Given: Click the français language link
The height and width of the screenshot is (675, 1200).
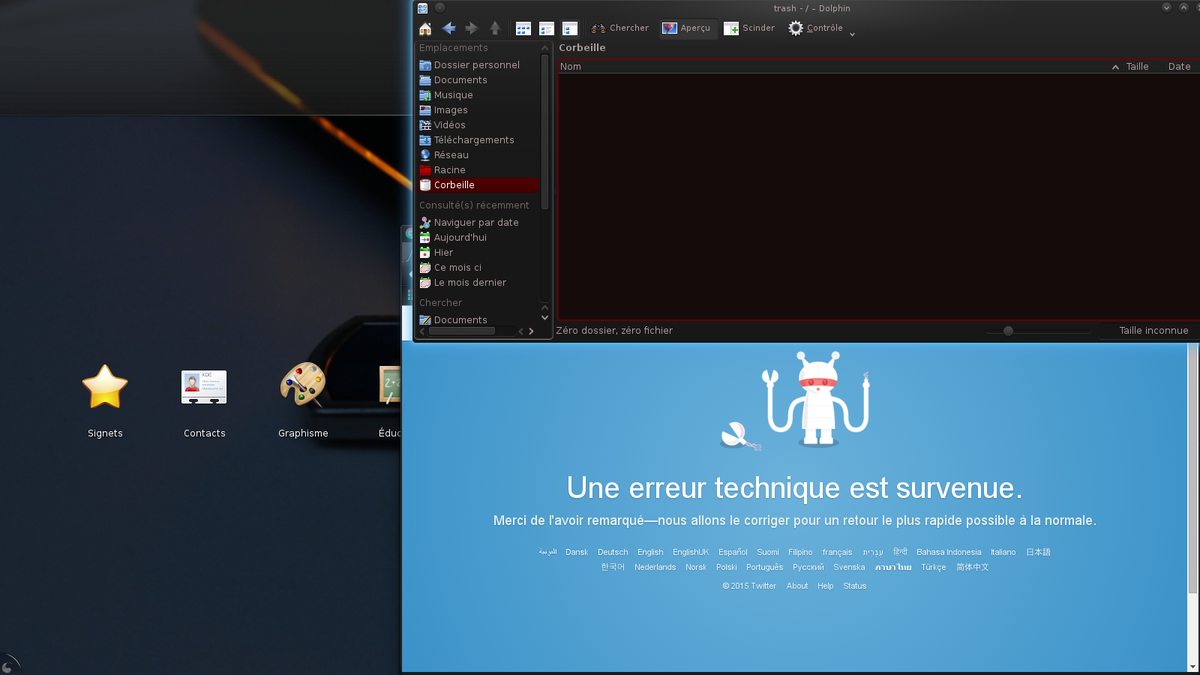Looking at the screenshot, I should [837, 552].
